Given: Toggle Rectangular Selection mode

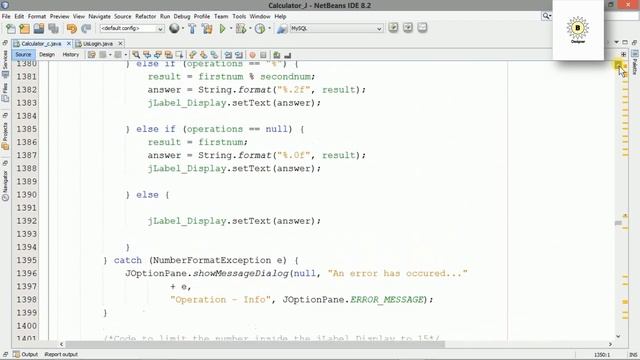Looking at the screenshot, I should point(179,55).
